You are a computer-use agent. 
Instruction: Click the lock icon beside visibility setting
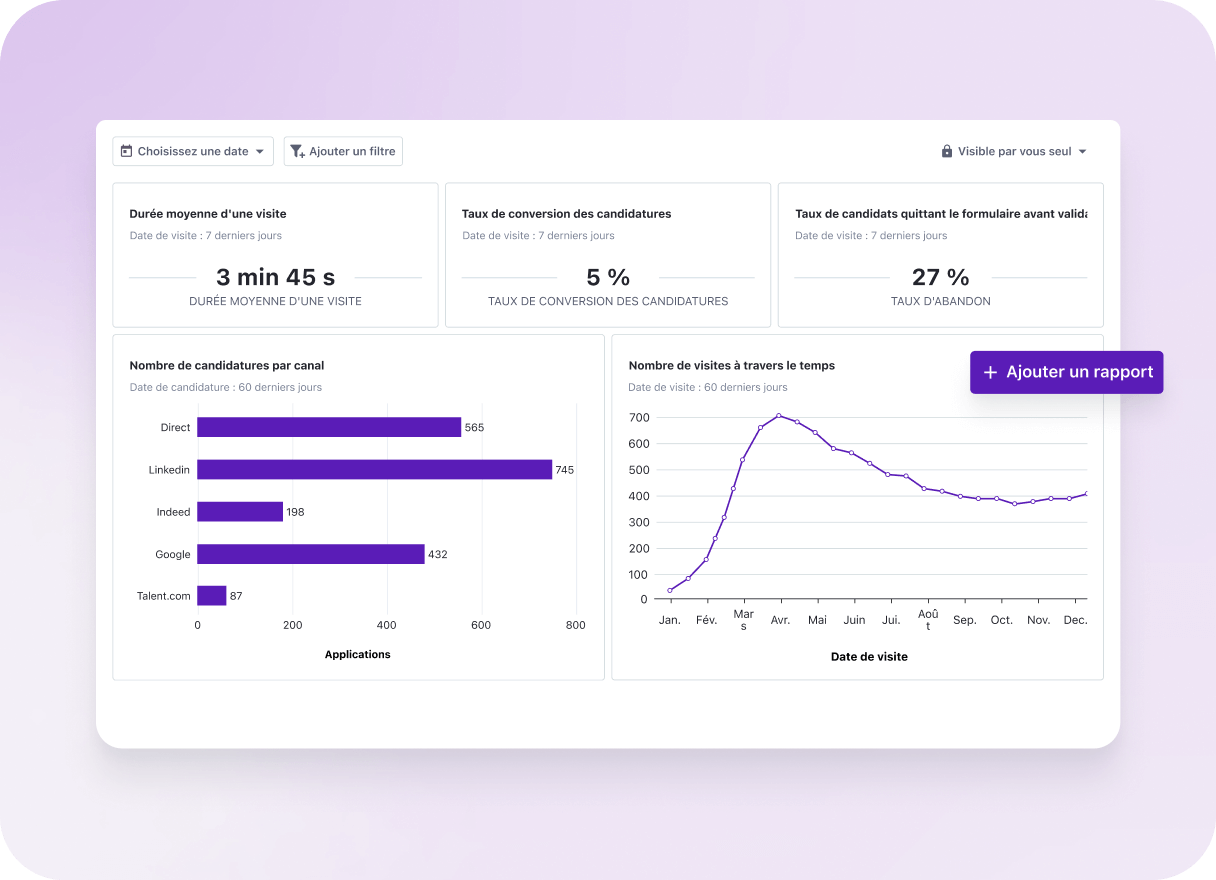[947, 151]
